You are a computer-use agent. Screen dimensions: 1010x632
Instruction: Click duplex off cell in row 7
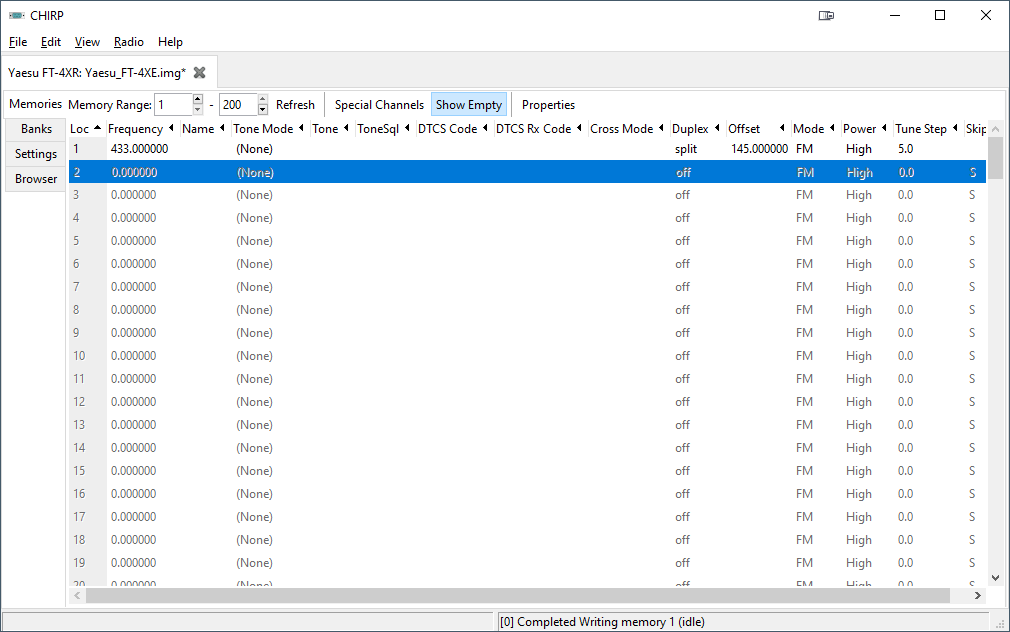coord(682,287)
